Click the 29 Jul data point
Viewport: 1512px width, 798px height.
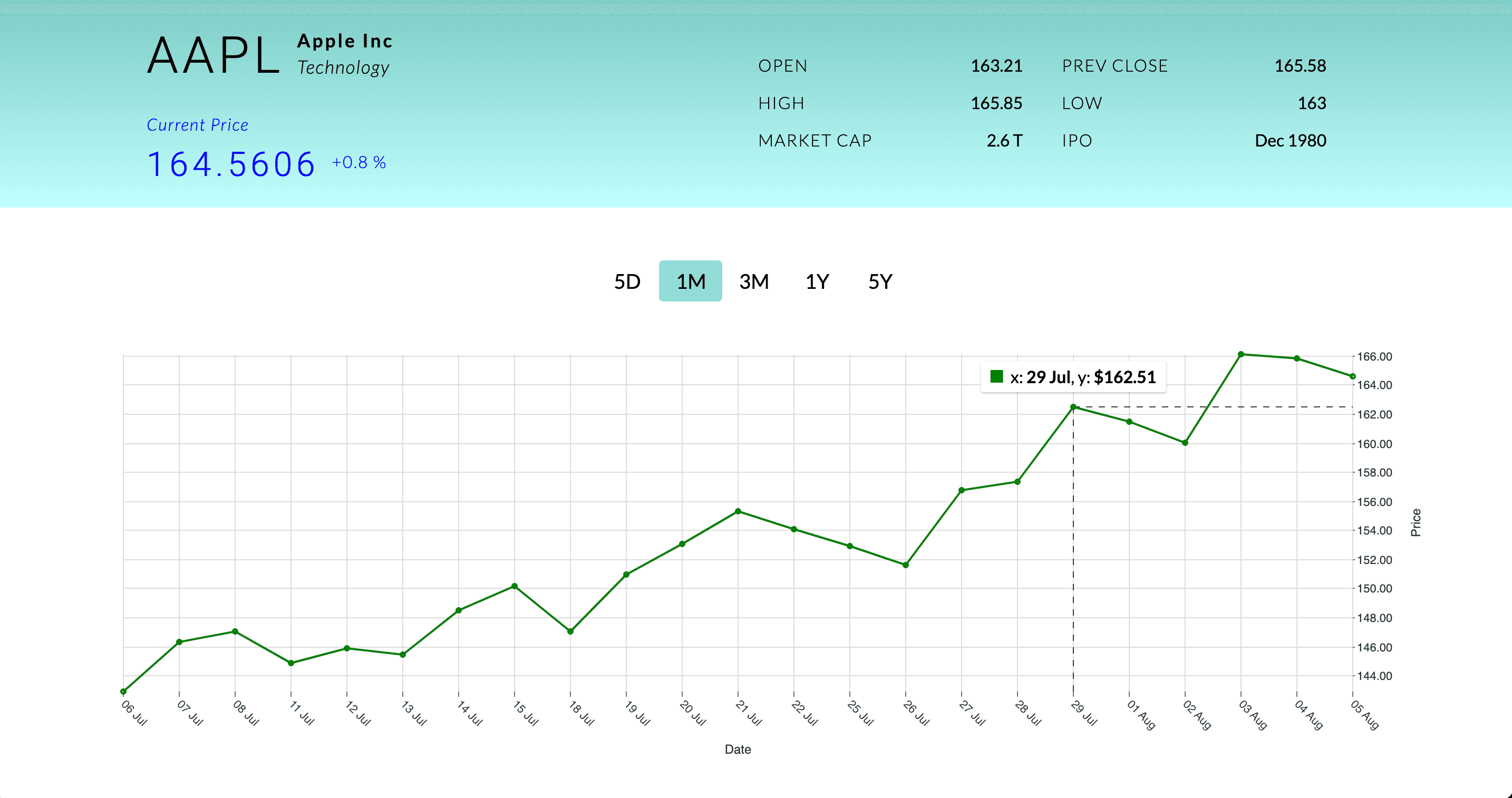pos(1073,406)
